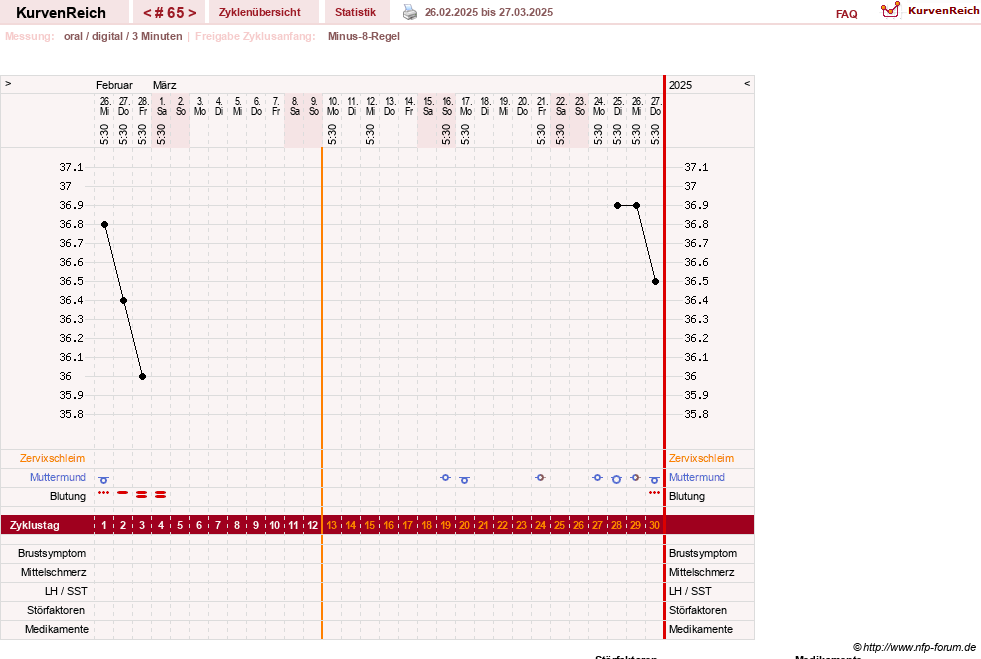The image size is (981, 659).
Task: Click cycle day number 12 in Zyklustag row
Action: (313, 525)
